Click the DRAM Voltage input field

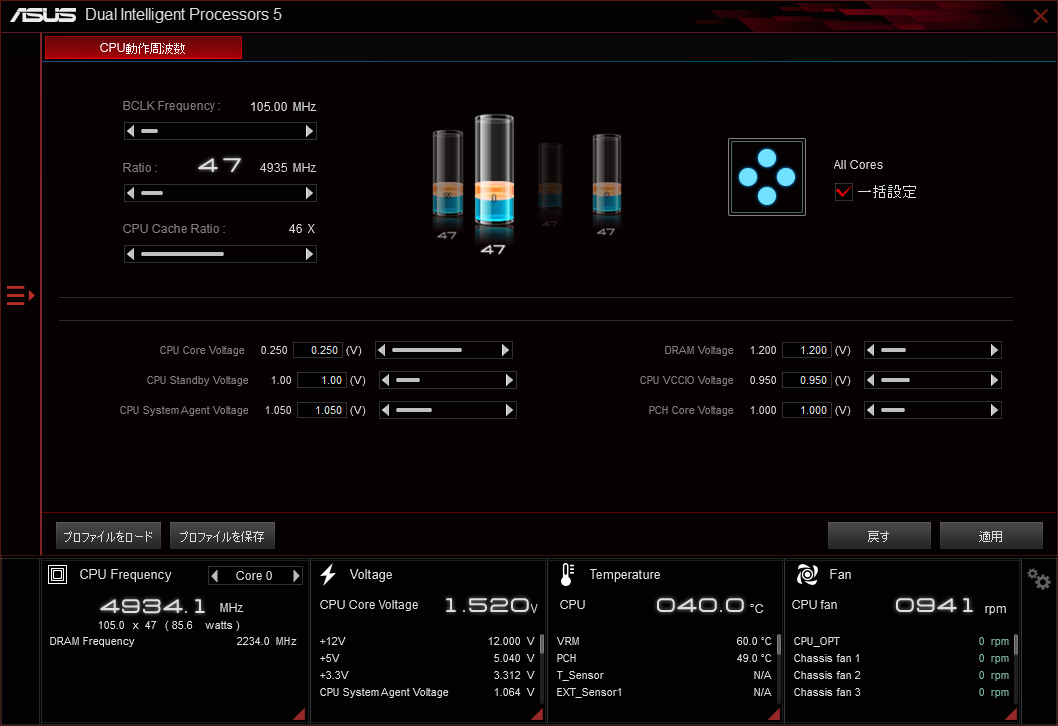[806, 351]
